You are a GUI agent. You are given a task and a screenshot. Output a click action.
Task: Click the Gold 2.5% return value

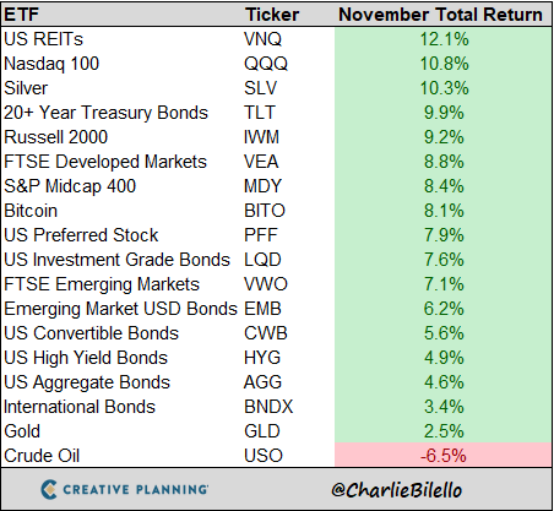444,431
